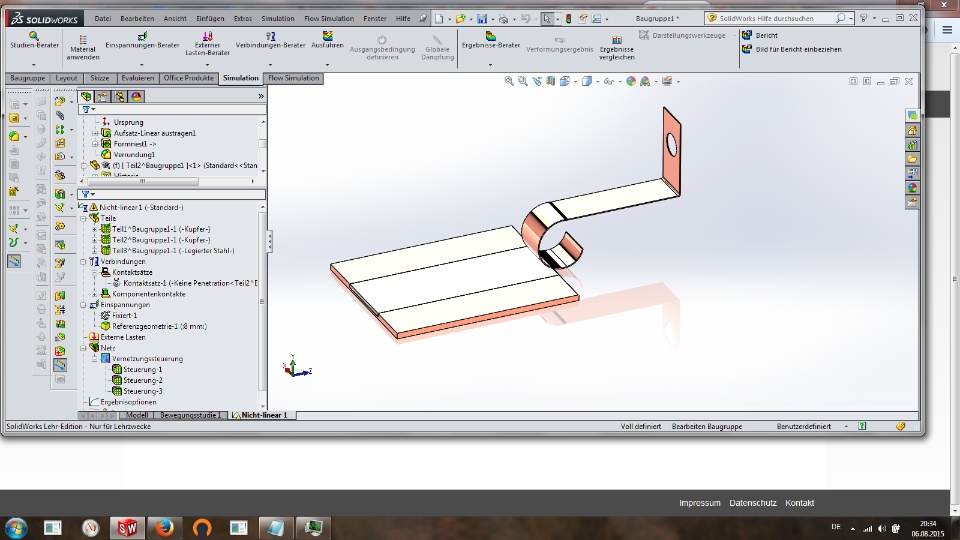Click the Impressum link
960x540 pixels.
point(700,503)
